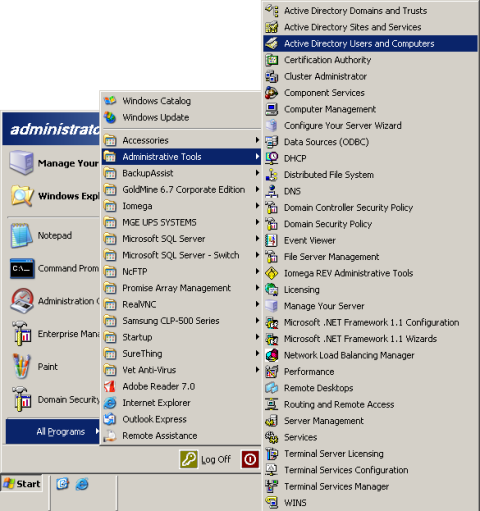Open Active Directory Sites and Services

(370, 27)
